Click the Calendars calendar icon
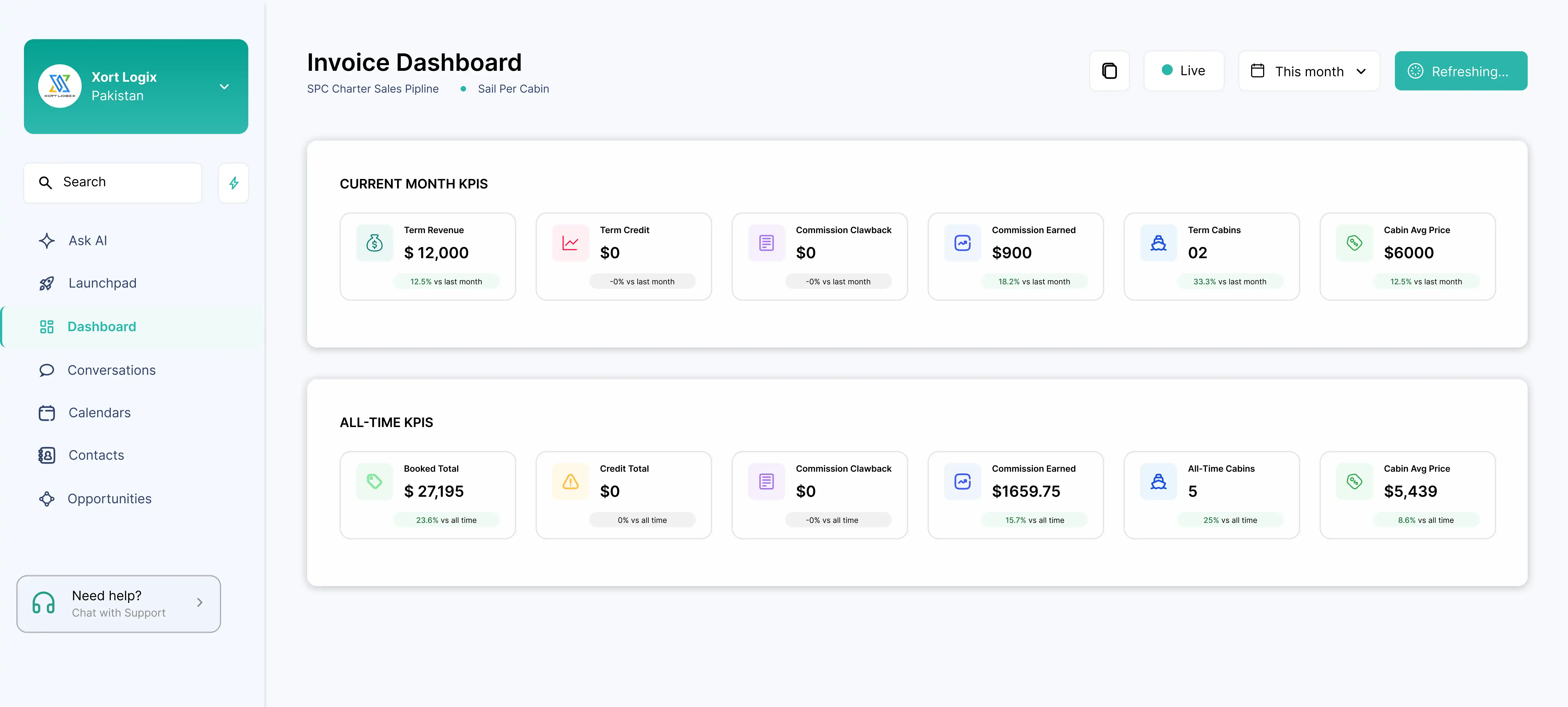Viewport: 1568px width, 707px height. tap(47, 413)
